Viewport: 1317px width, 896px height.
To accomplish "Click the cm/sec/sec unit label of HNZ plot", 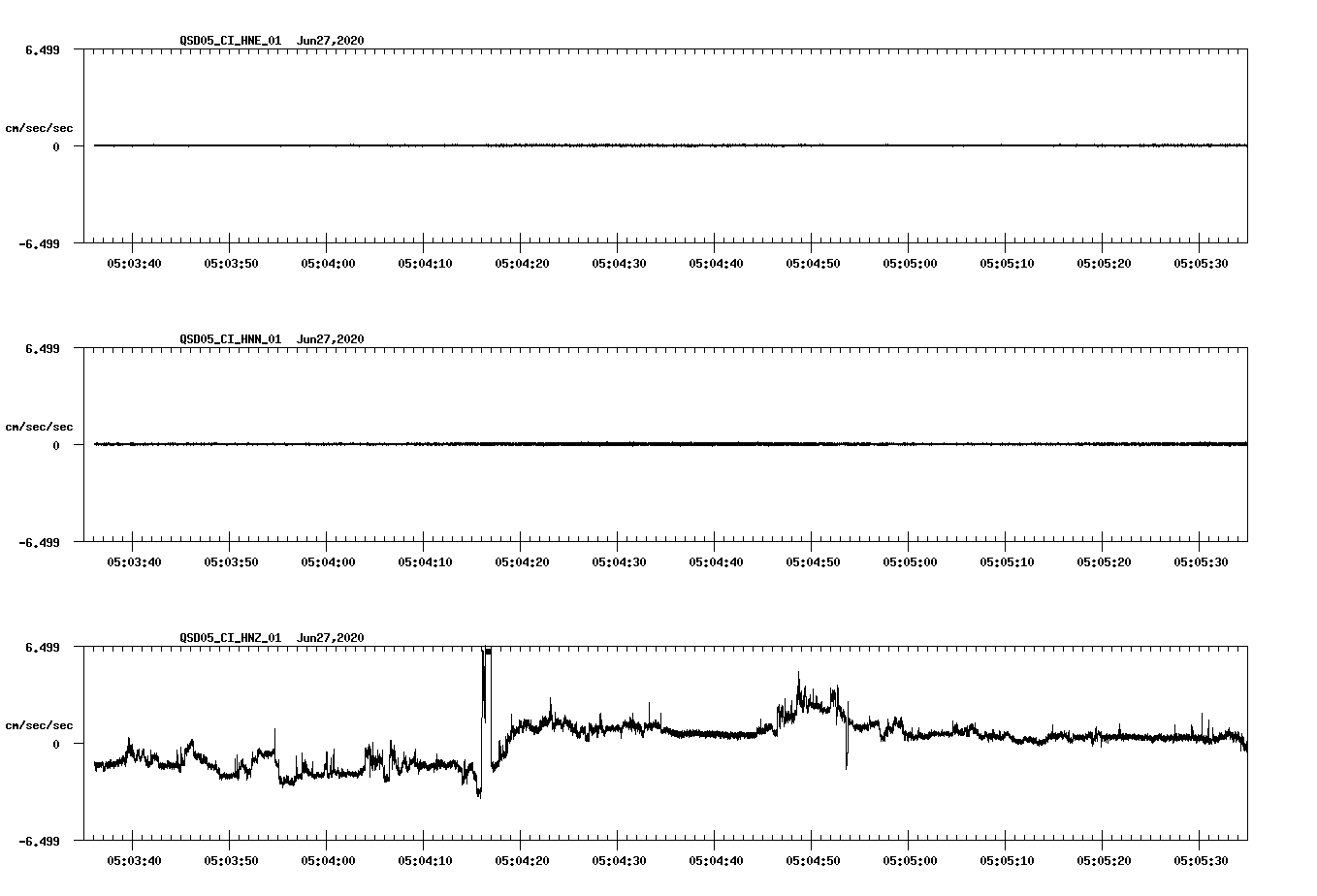I will click(39, 725).
